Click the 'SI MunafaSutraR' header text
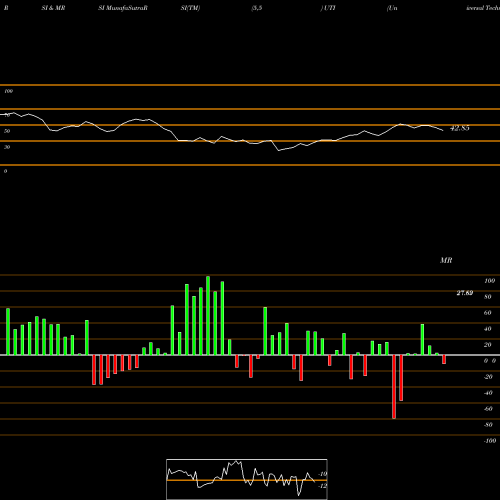The image size is (500, 500). click(x=123, y=8)
